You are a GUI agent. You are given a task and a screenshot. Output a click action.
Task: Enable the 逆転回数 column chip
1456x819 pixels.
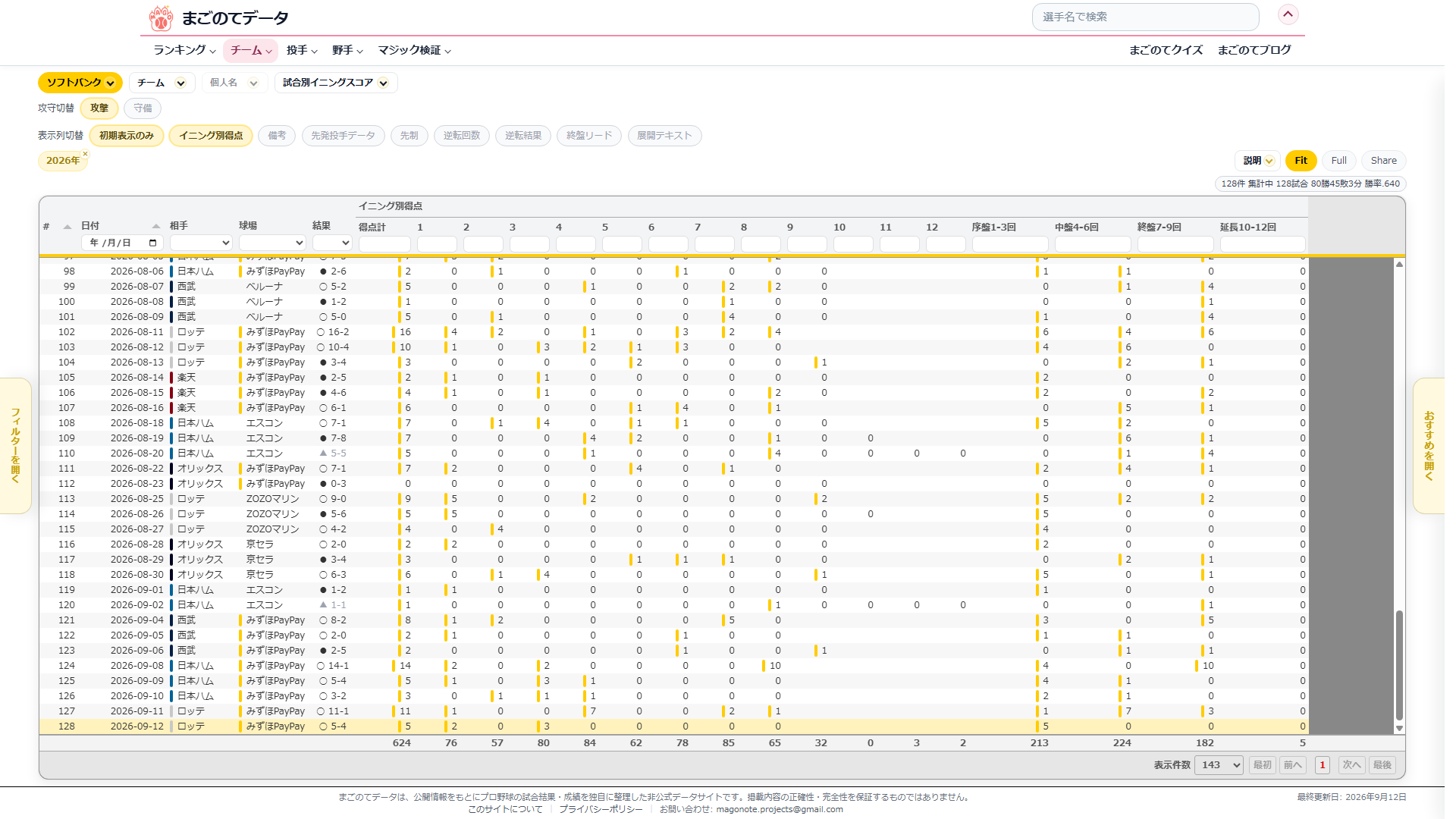(x=462, y=136)
